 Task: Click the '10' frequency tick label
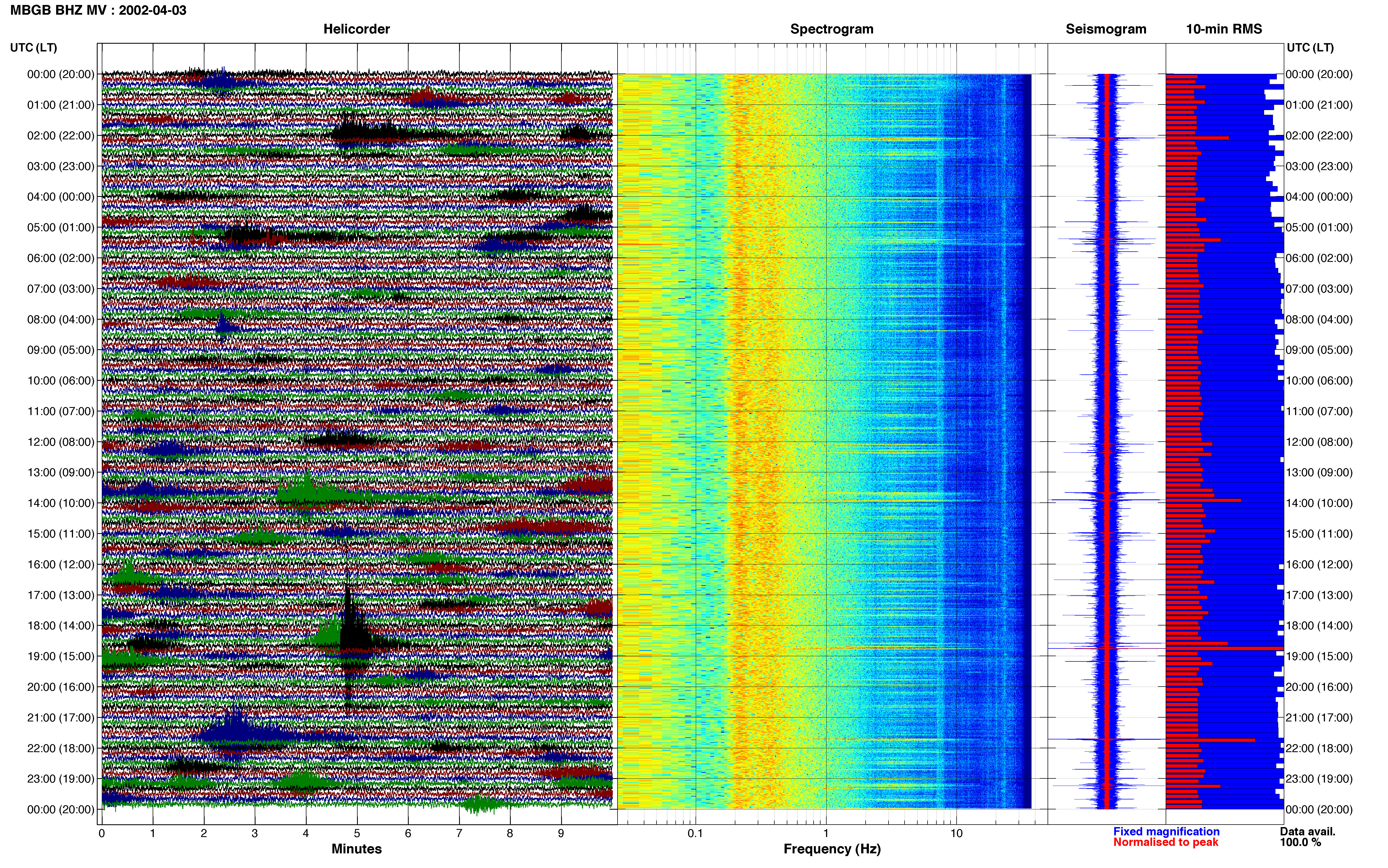click(956, 833)
